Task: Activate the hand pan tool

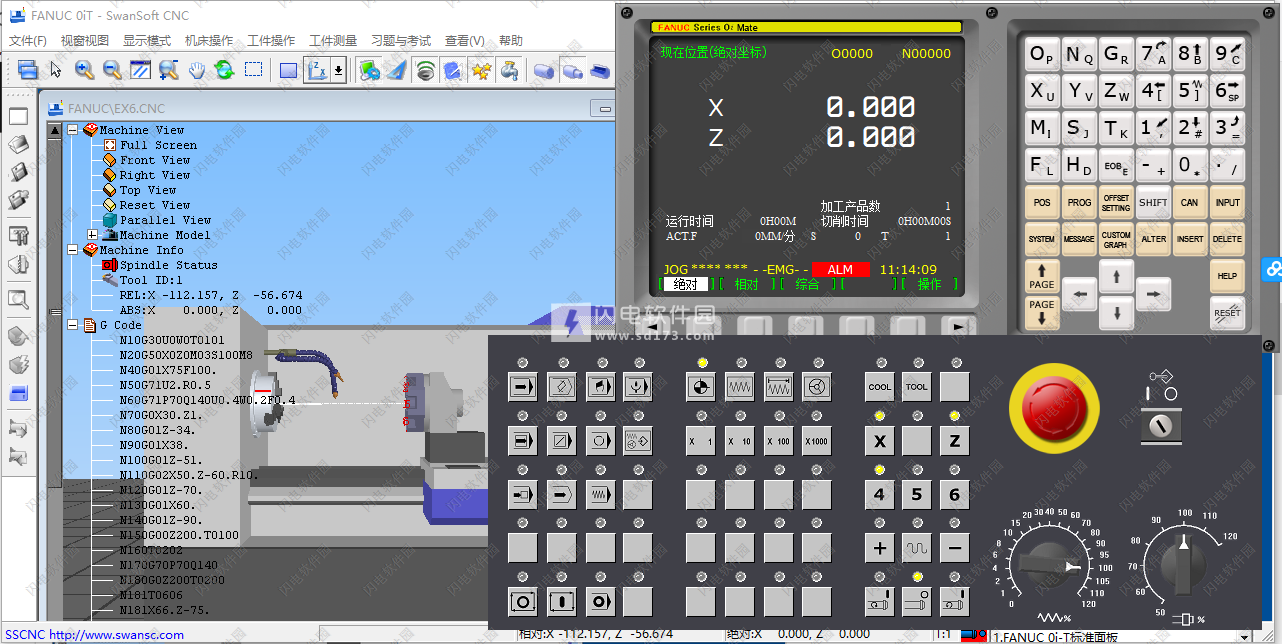Action: (197, 70)
